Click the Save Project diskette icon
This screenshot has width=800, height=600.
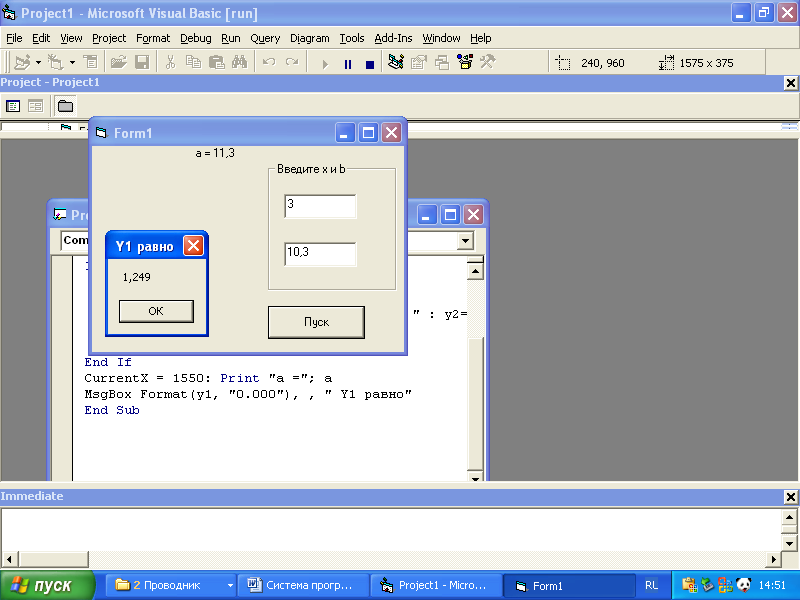point(142,62)
